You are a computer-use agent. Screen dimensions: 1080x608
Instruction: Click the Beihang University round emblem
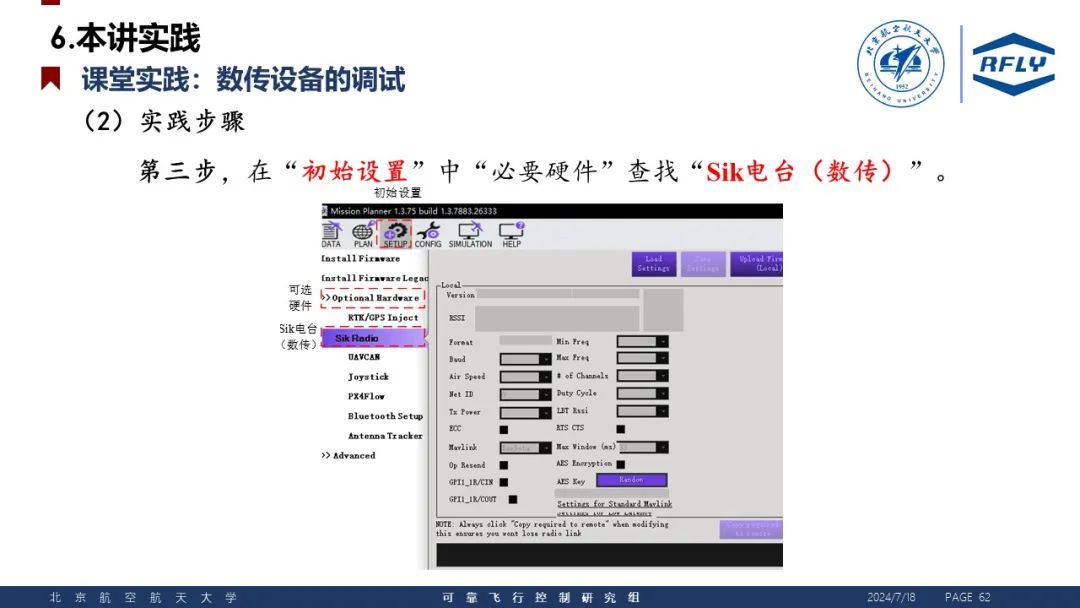899,65
